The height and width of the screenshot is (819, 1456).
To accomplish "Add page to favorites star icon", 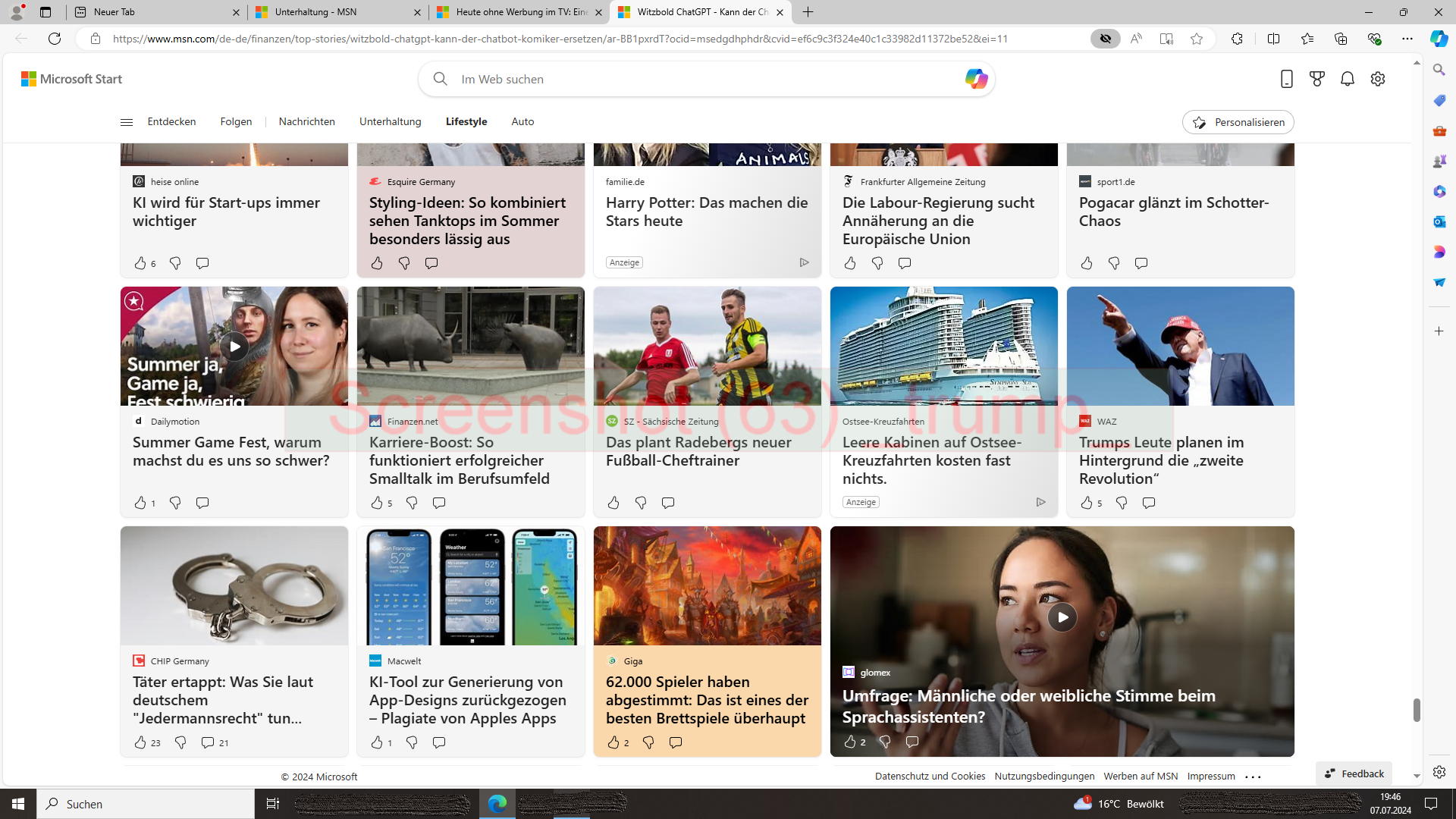I will point(1197,39).
